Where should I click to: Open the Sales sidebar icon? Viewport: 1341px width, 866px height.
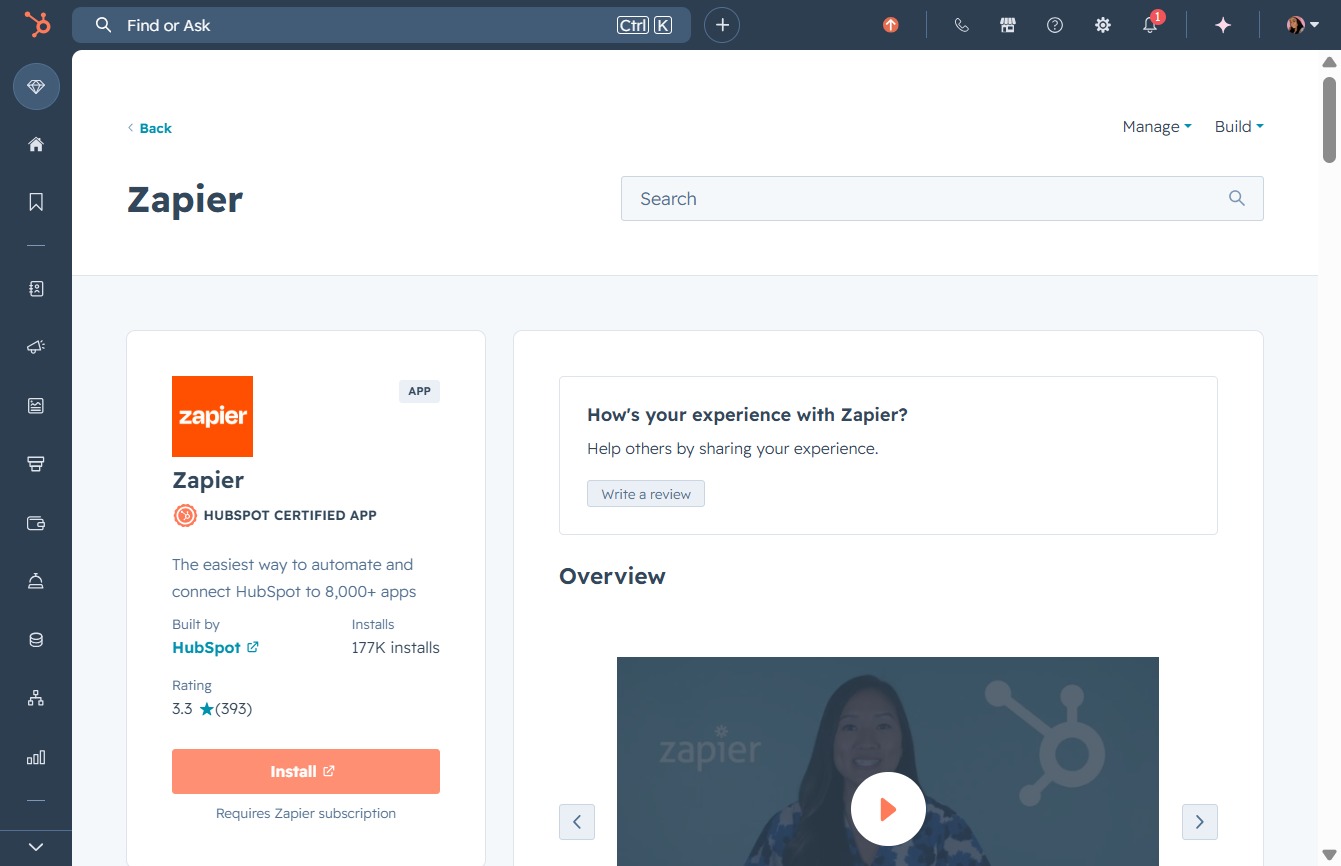[x=36, y=464]
